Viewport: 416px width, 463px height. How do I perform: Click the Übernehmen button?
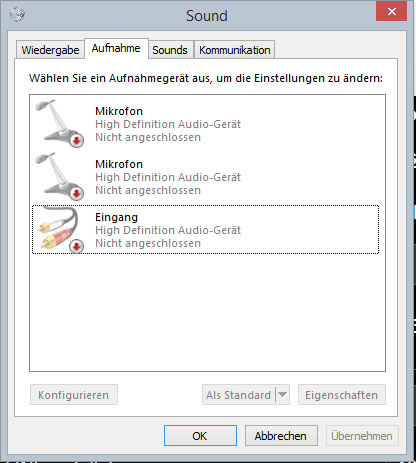(362, 435)
